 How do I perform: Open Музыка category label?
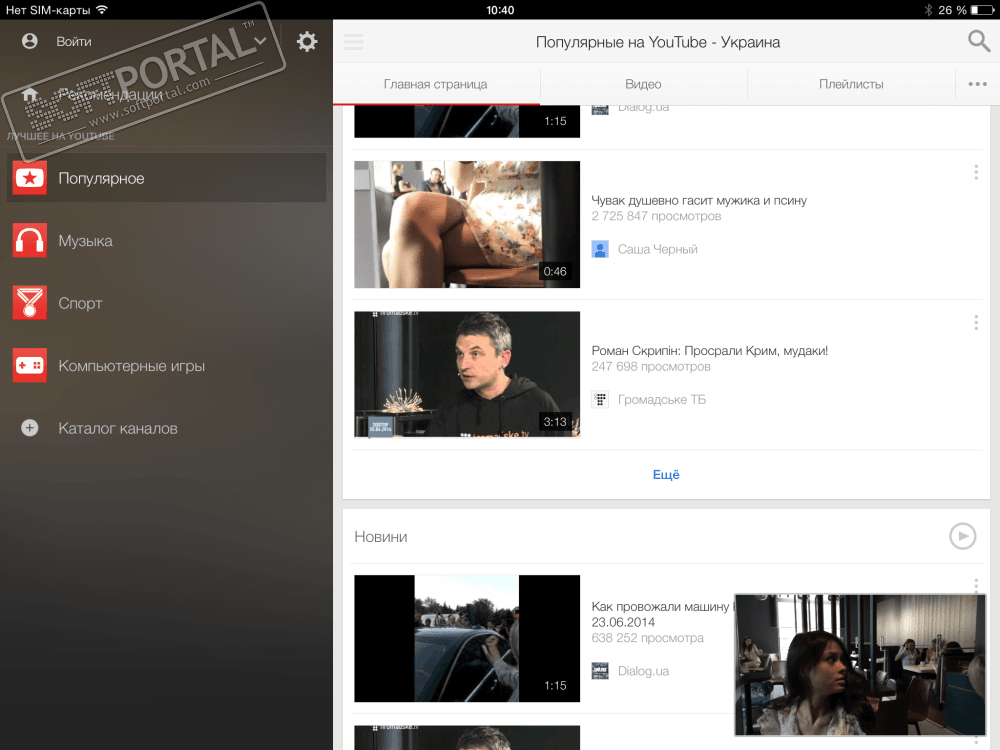85,241
